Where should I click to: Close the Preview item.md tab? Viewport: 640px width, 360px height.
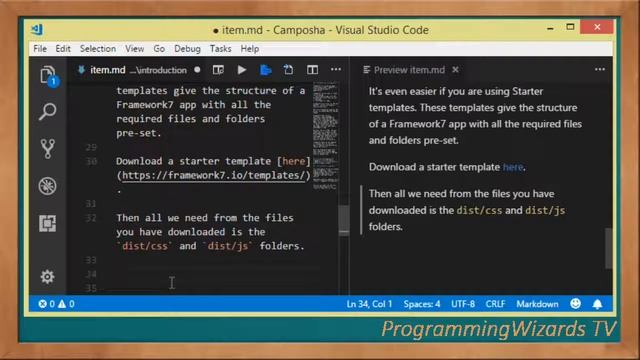tap(456, 70)
